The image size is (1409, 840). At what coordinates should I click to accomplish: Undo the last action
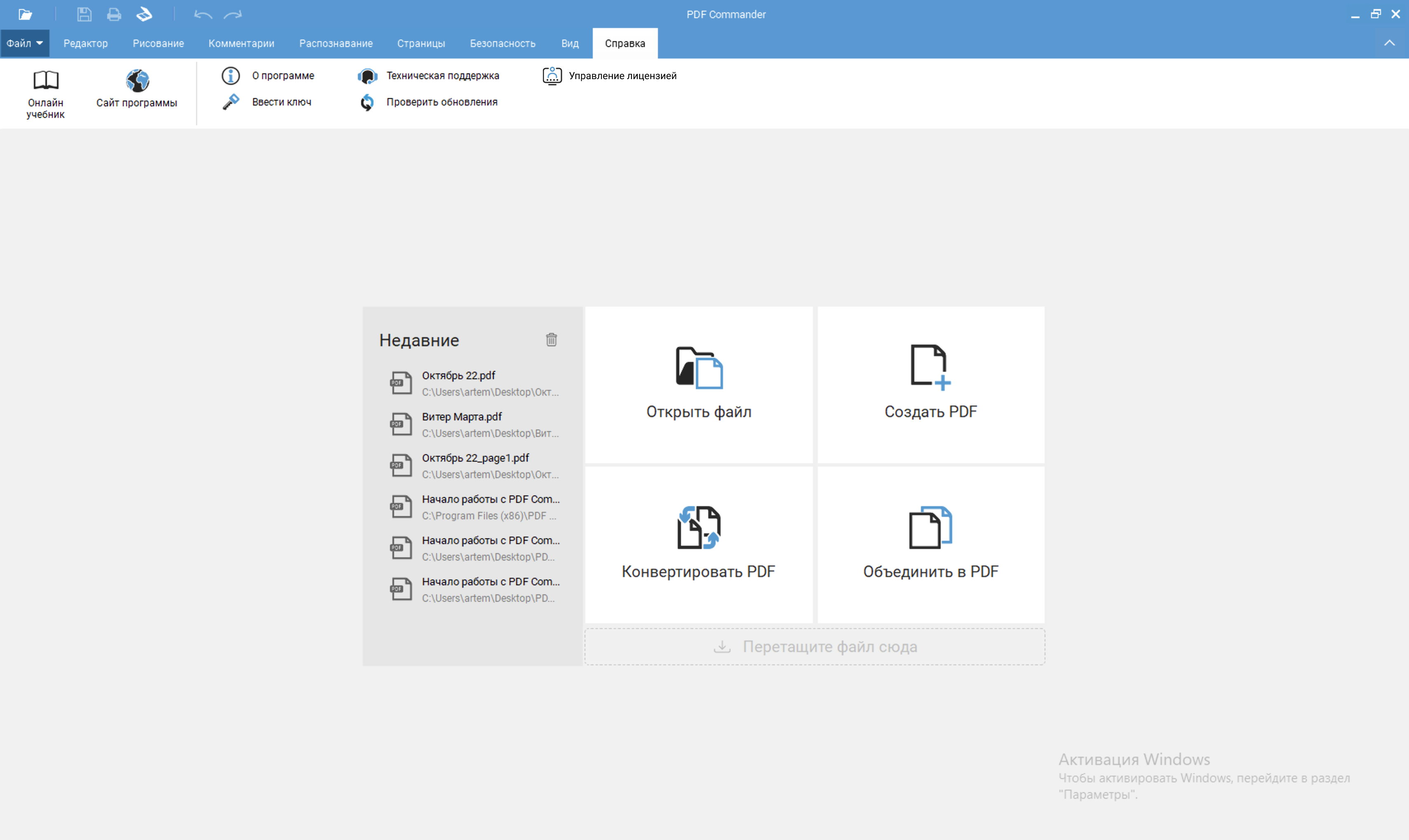(203, 14)
